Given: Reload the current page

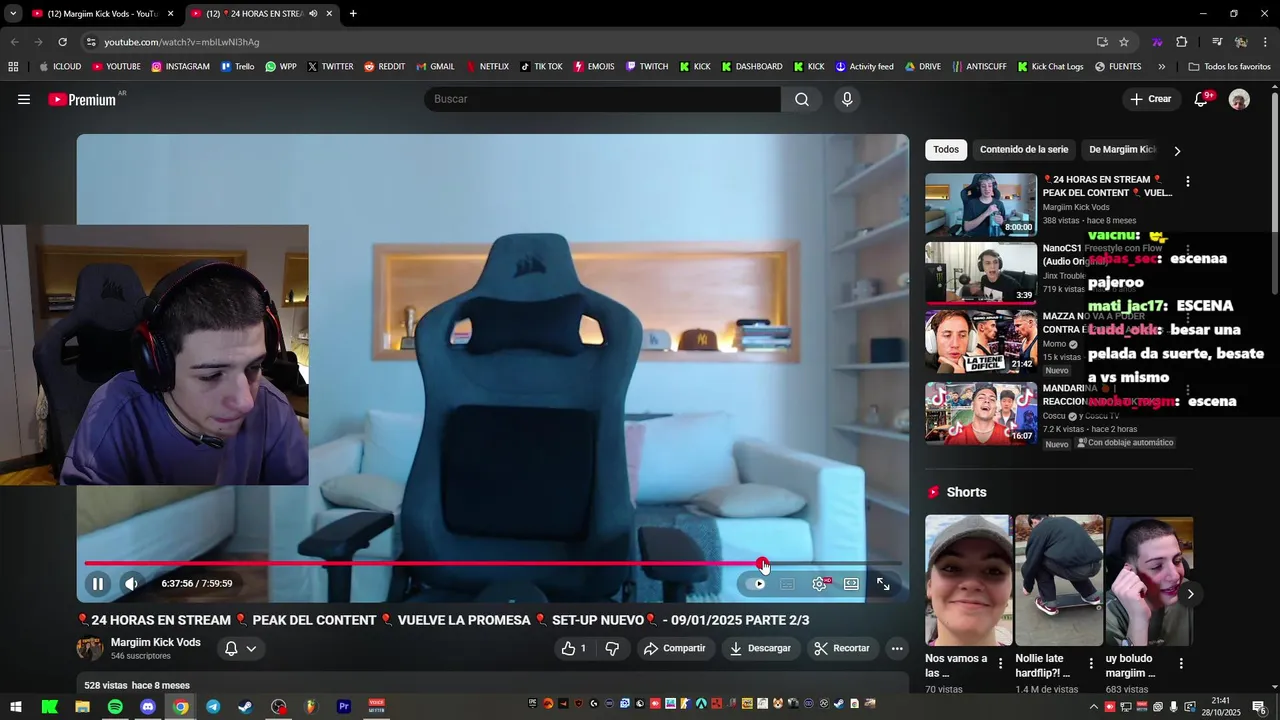Looking at the screenshot, I should [62, 42].
